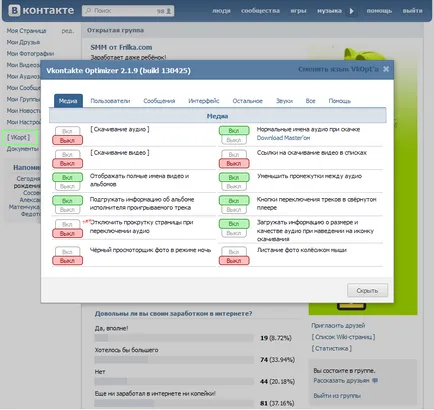Open the Все tab
434x410 pixels.
(310, 101)
